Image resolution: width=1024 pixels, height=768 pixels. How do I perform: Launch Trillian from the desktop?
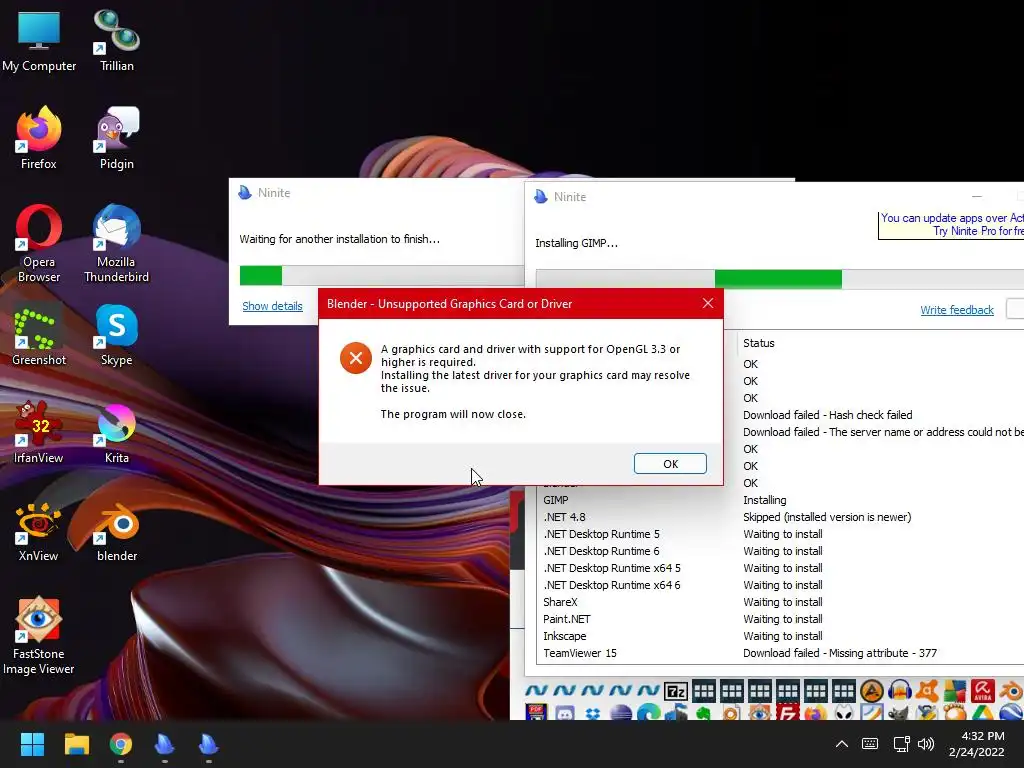[x=117, y=40]
